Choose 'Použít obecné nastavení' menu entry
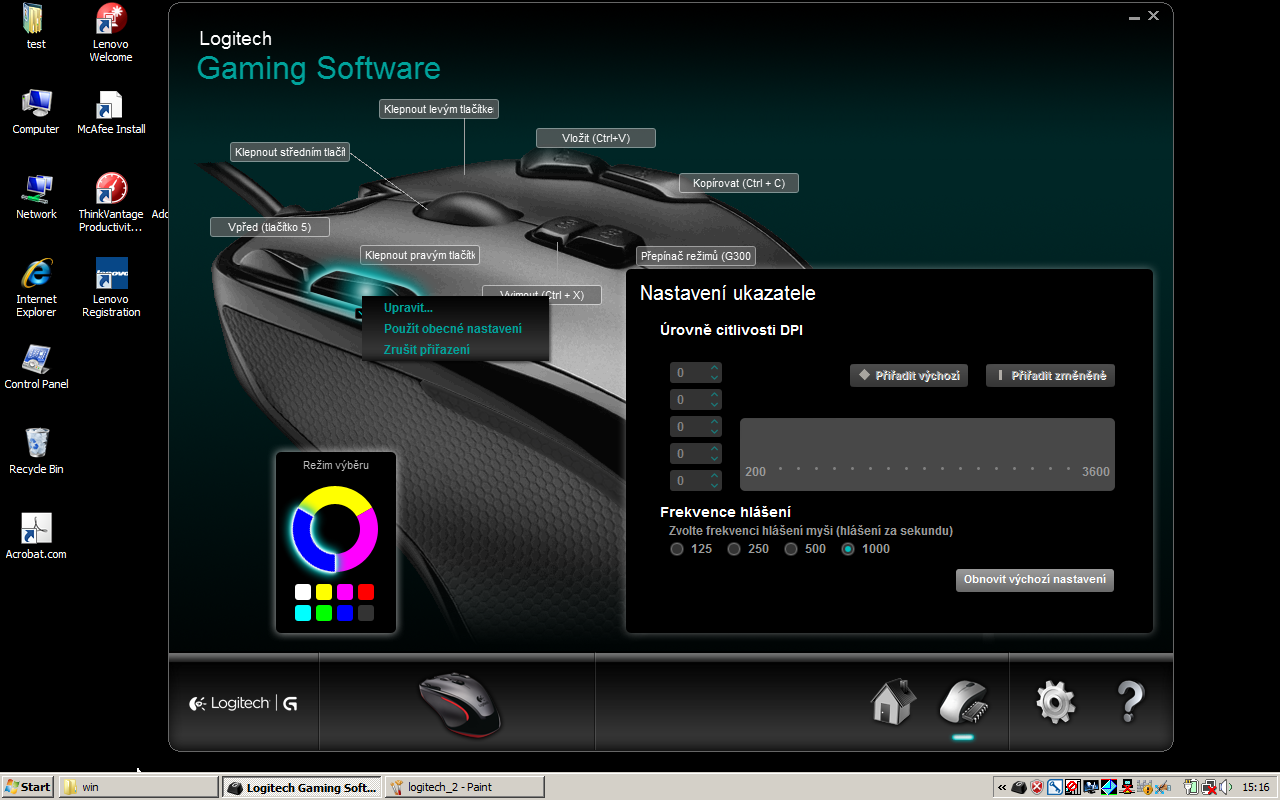The image size is (1280, 800). (x=453, y=329)
